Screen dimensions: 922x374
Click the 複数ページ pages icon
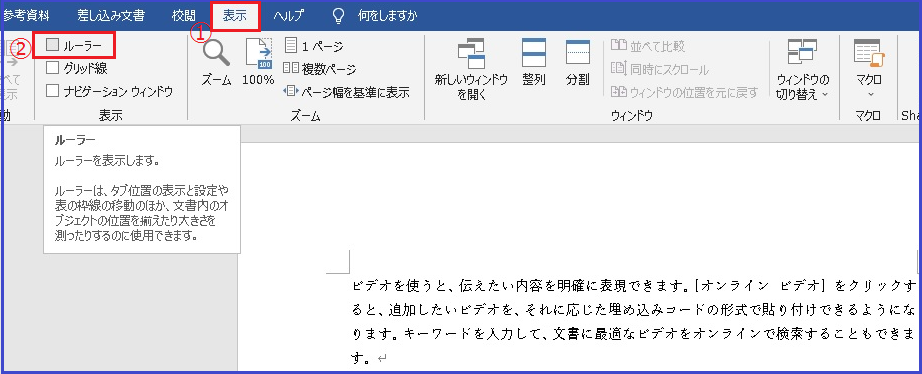pos(291,69)
